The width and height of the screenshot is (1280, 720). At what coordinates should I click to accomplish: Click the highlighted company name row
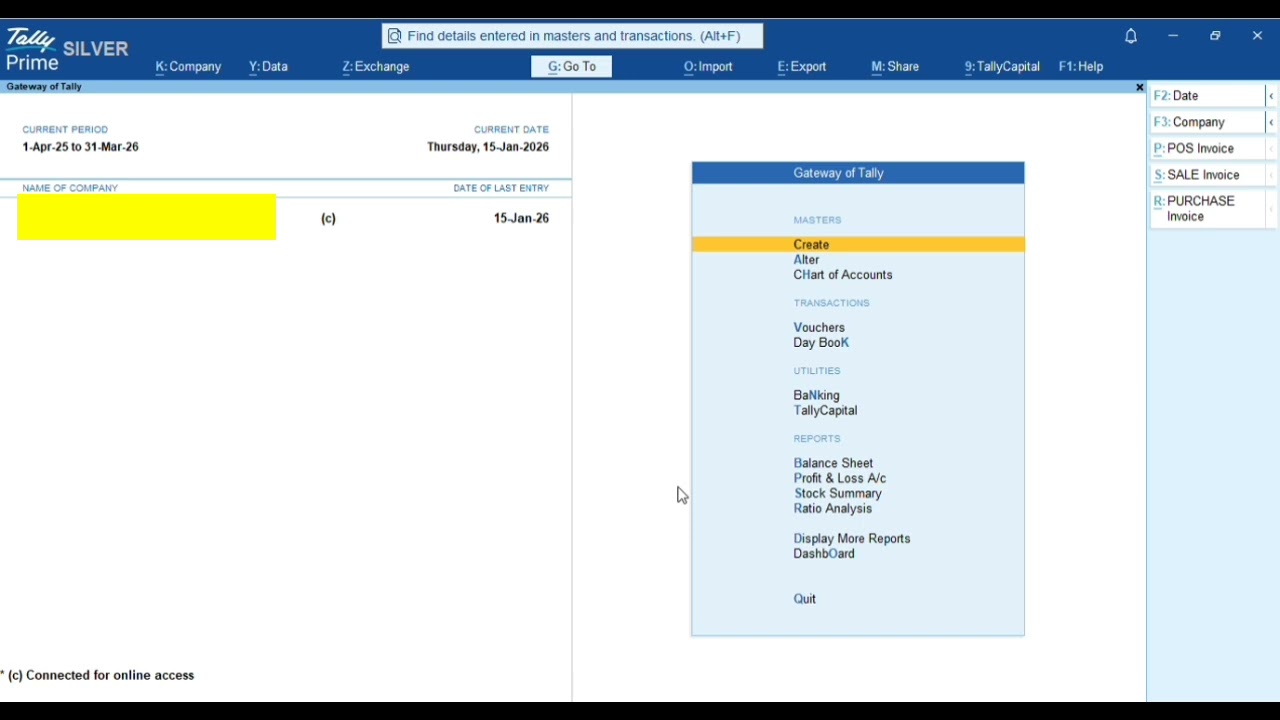147,217
